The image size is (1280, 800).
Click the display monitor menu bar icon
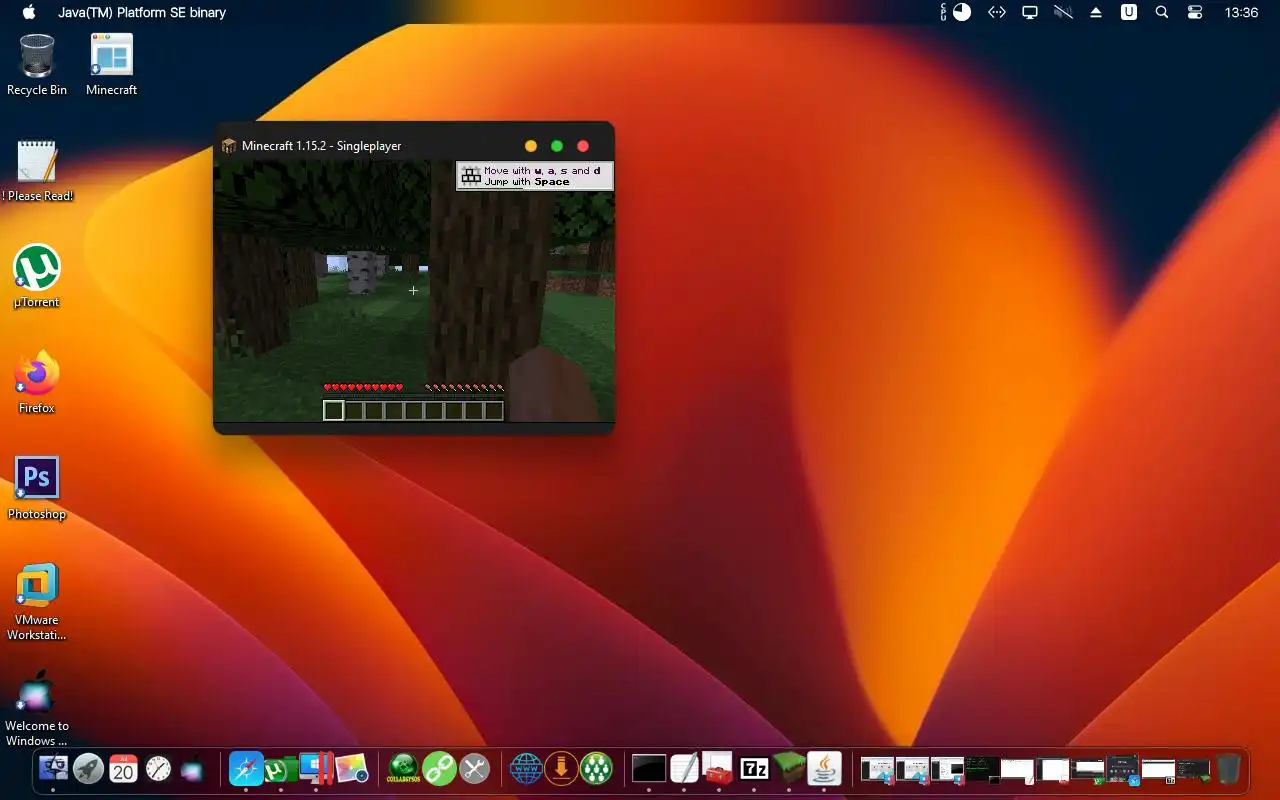pyautogui.click(x=1030, y=12)
